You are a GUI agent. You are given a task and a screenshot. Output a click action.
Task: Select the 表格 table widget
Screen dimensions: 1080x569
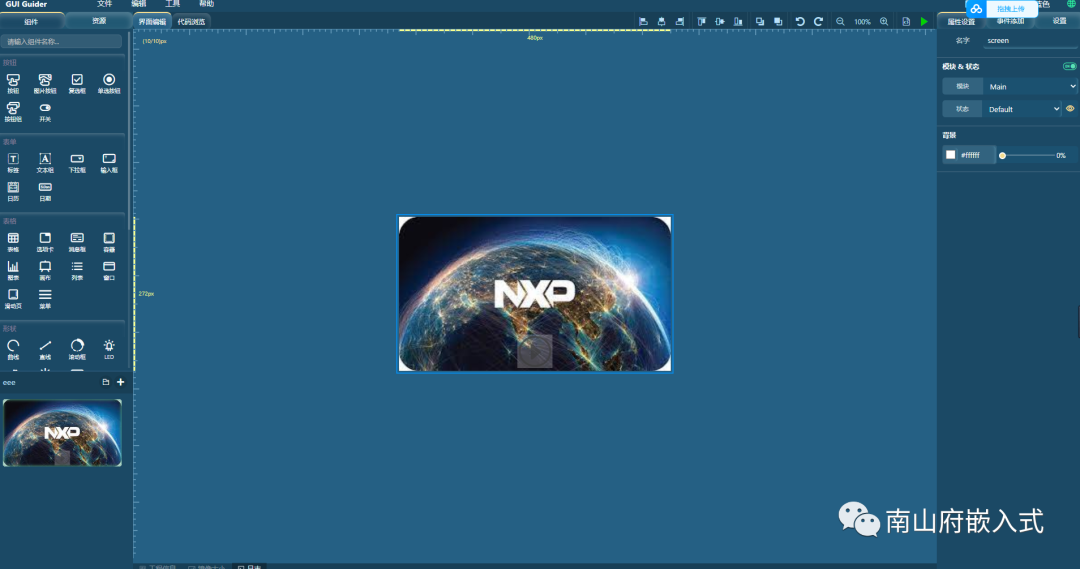[13, 242]
